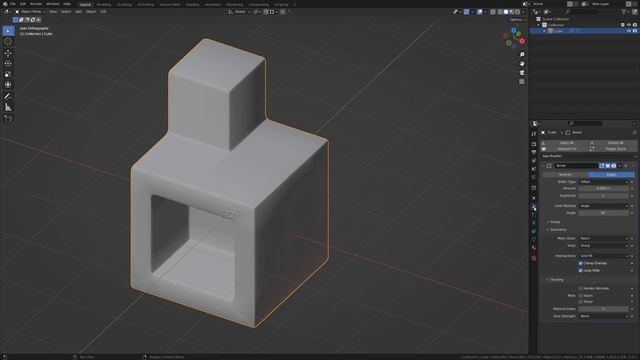Select the Scale tool
Screen dimensions: 640x360
8,74
